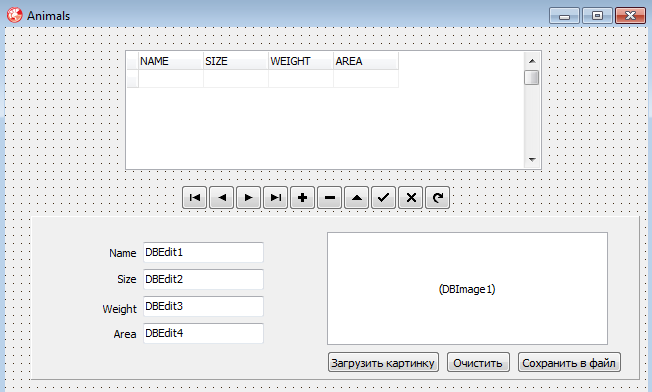Screen dimensions: 652x392
Task: Delete record with minus button
Action: click(329, 197)
